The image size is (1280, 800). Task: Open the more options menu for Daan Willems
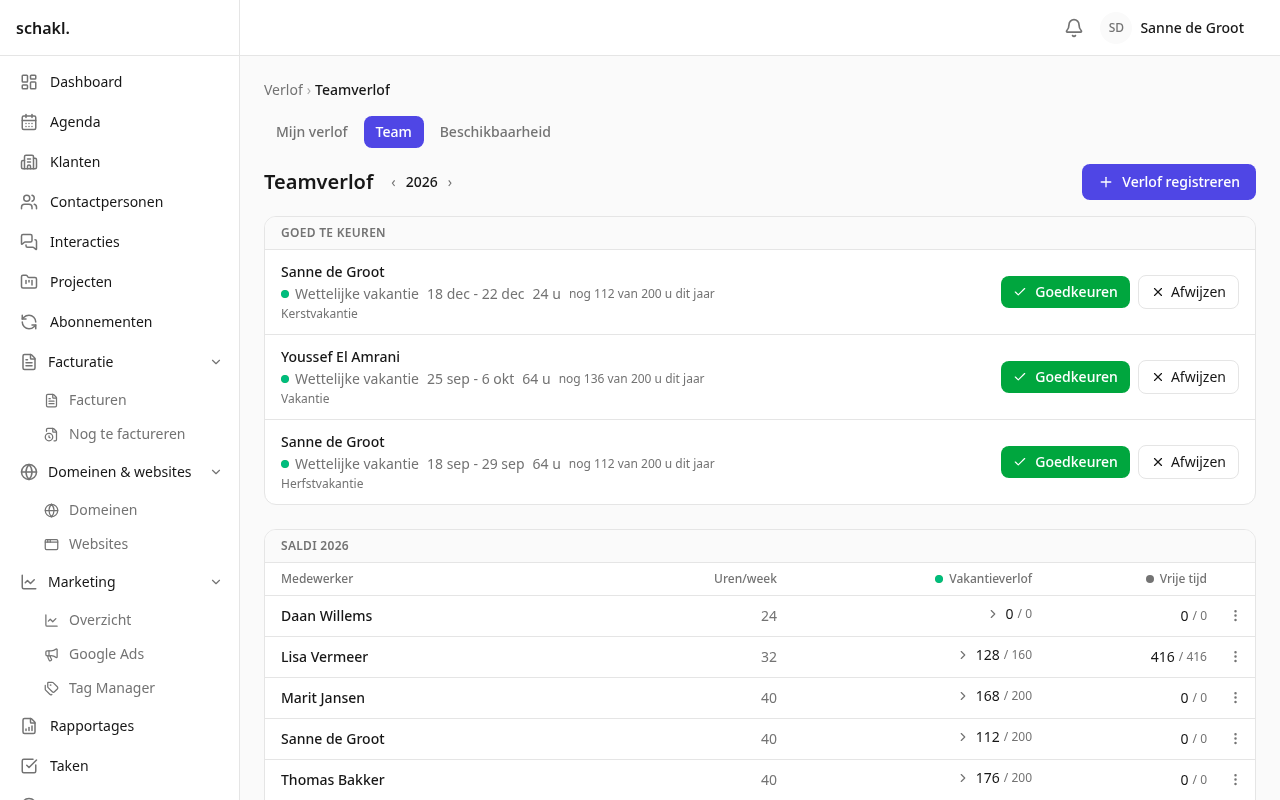coord(1235,616)
